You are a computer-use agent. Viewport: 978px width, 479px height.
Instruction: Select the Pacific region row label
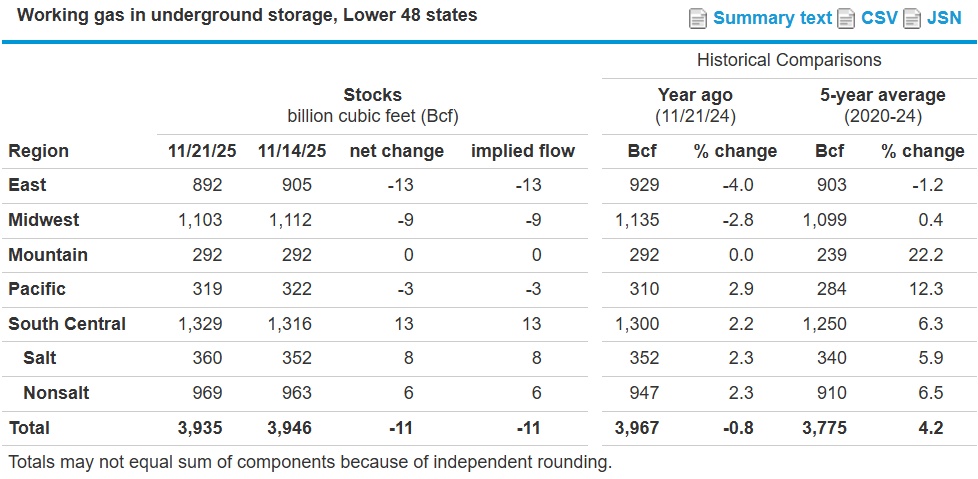[37, 289]
